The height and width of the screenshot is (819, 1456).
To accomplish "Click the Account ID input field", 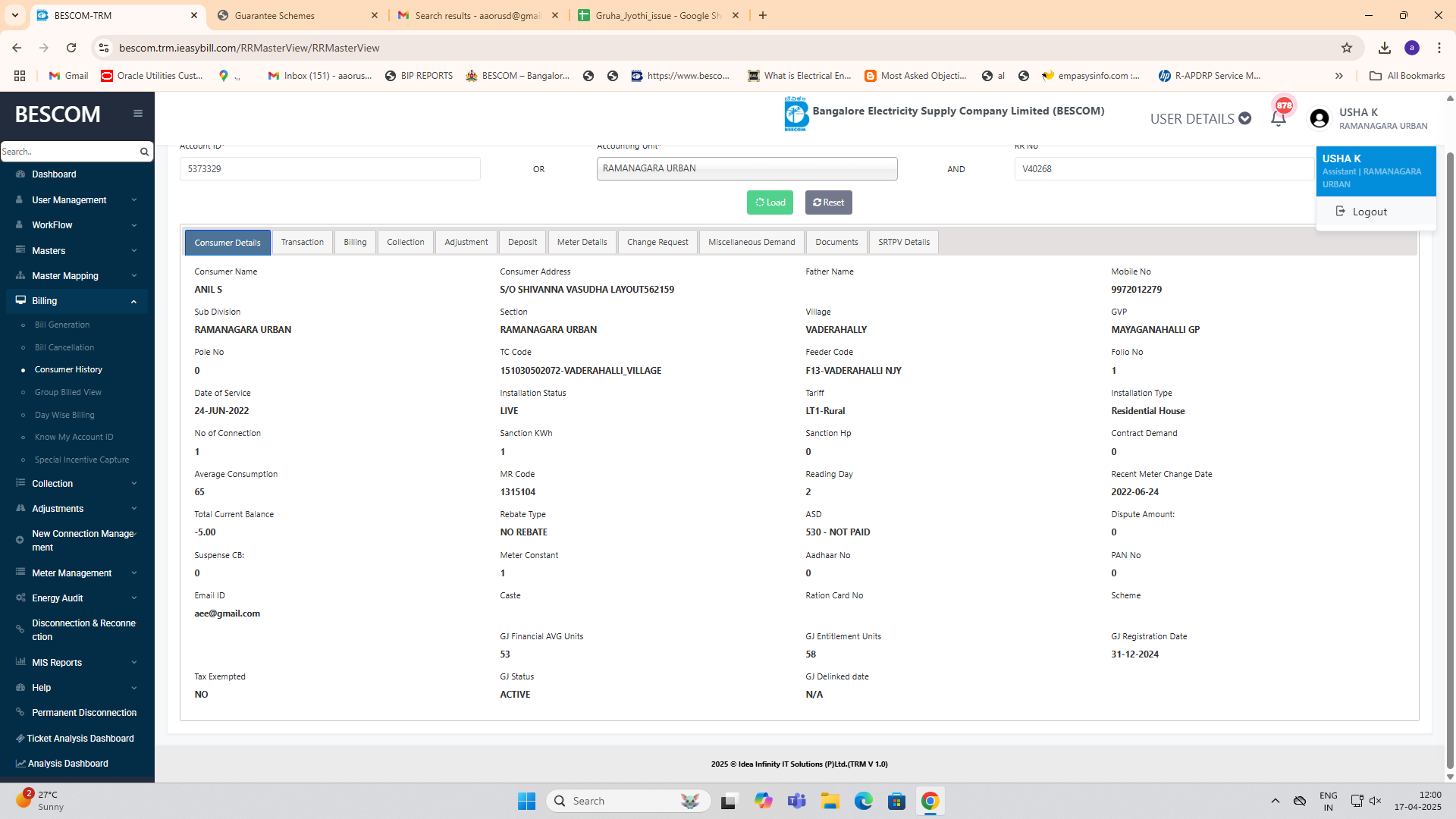I will tap(330, 169).
